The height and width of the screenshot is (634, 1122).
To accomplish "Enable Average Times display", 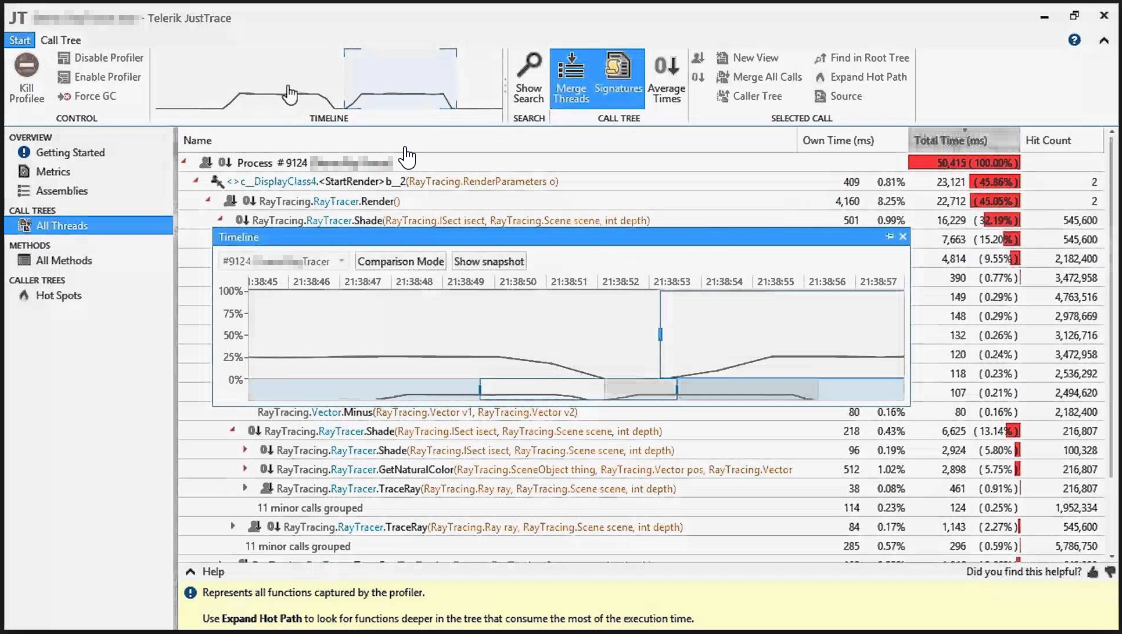I will [666, 75].
